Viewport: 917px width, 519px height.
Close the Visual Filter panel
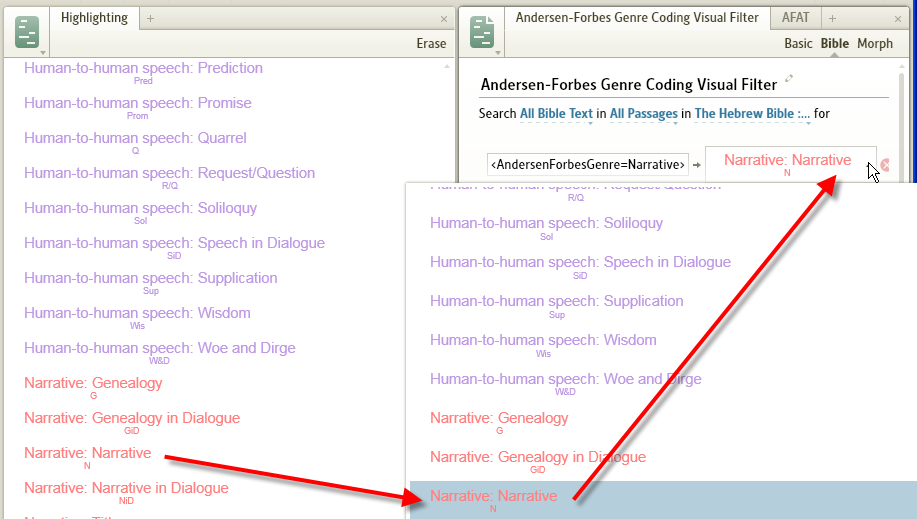pyautogui.click(x=898, y=19)
